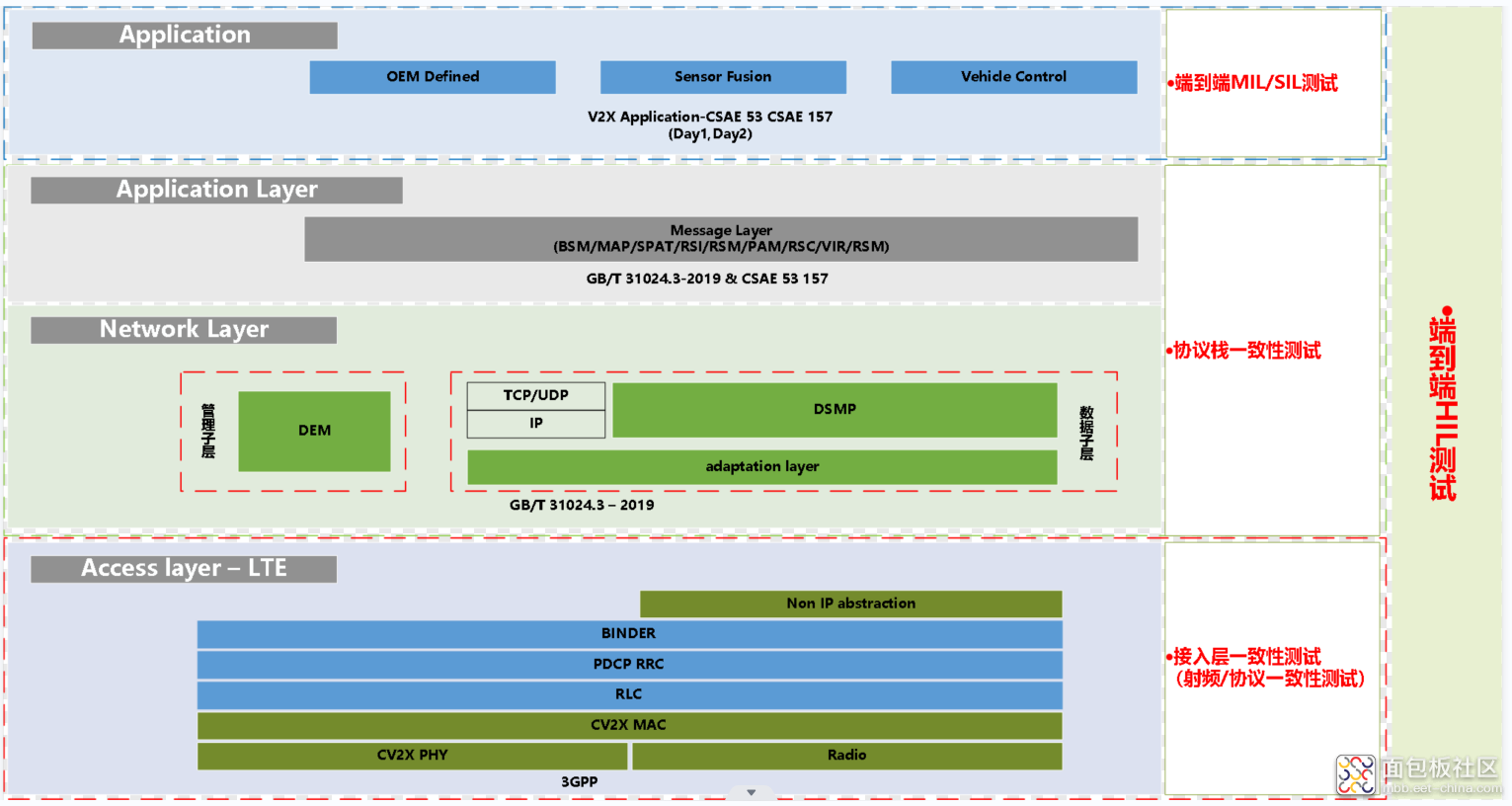Click the 管理子层 vertical label

208,431
